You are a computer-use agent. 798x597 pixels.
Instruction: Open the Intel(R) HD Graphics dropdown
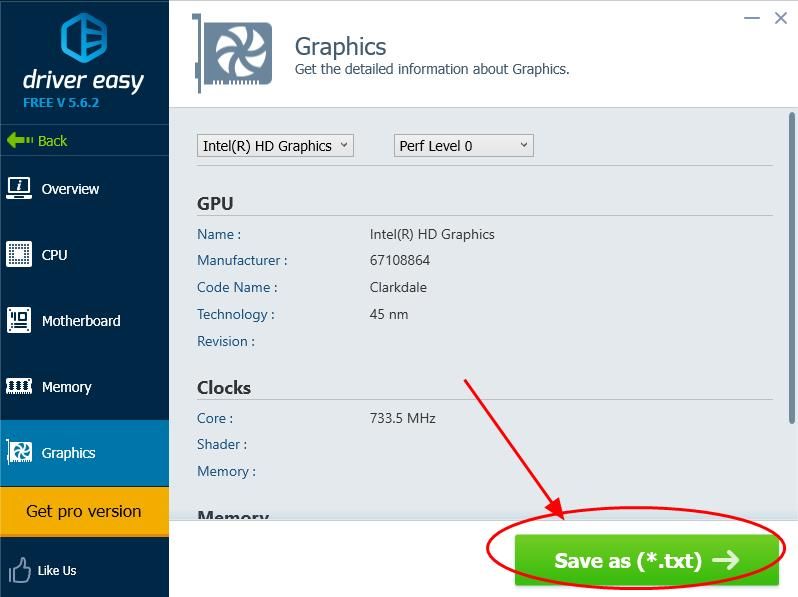tap(275, 146)
